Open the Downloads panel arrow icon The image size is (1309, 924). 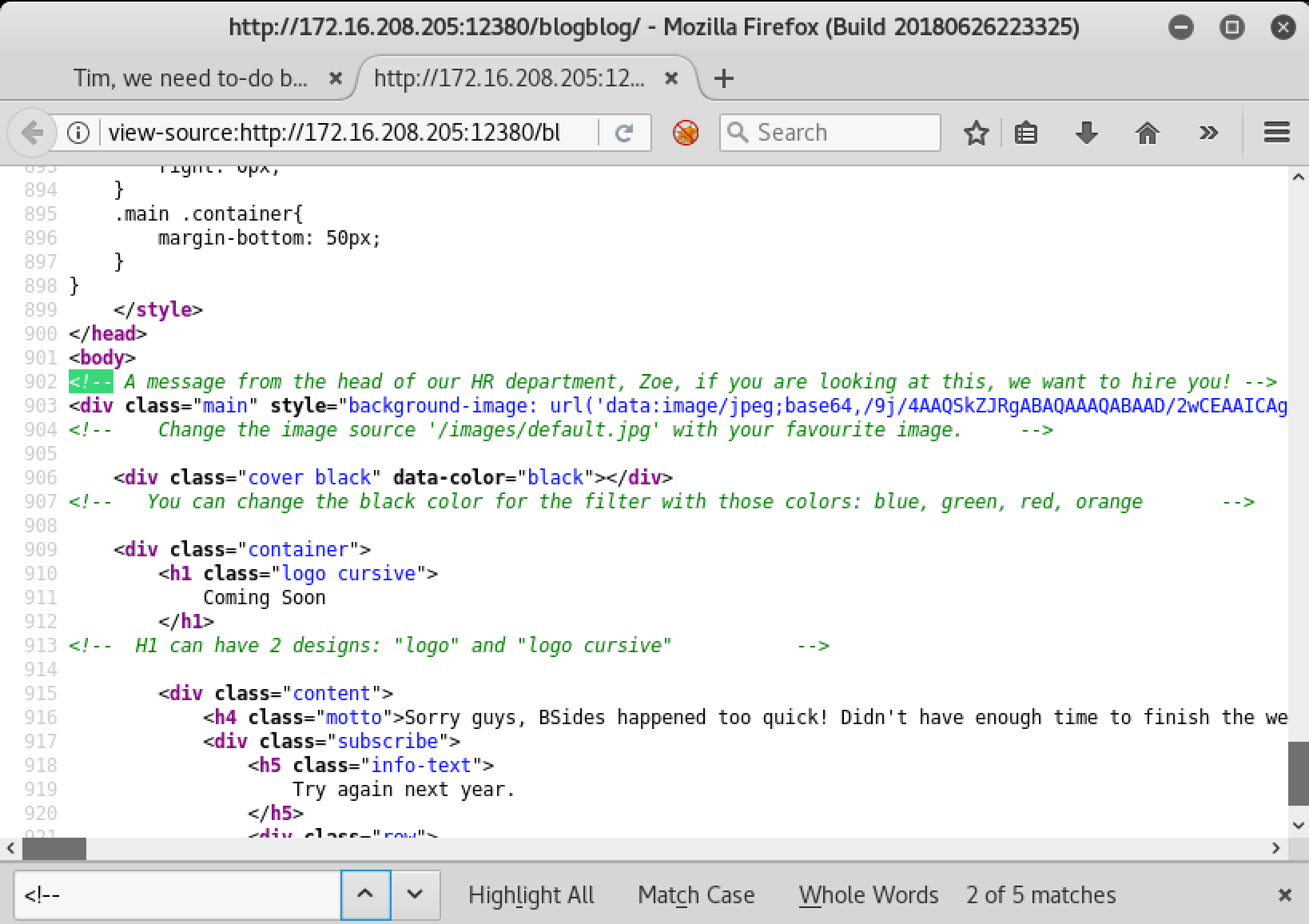click(1086, 132)
